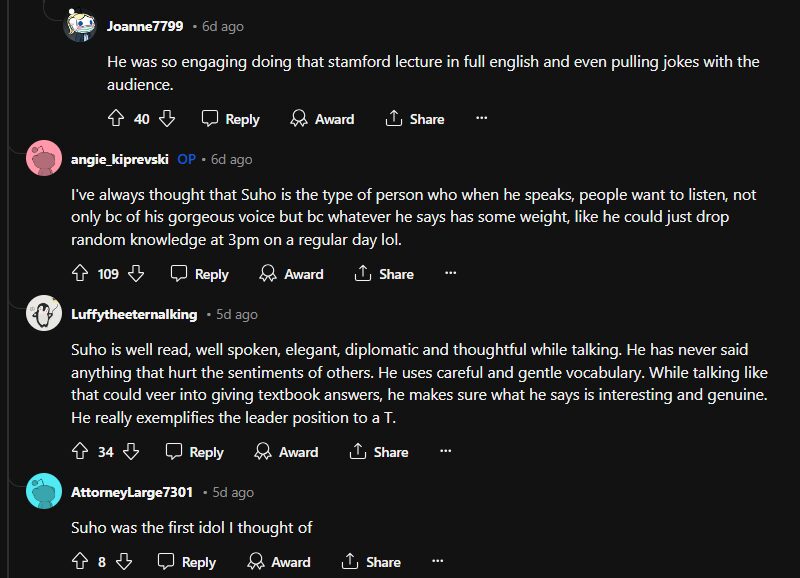This screenshot has height=578, width=800.
Task: Click AttorneyLarge7301's teal avatar
Action: (x=45, y=492)
